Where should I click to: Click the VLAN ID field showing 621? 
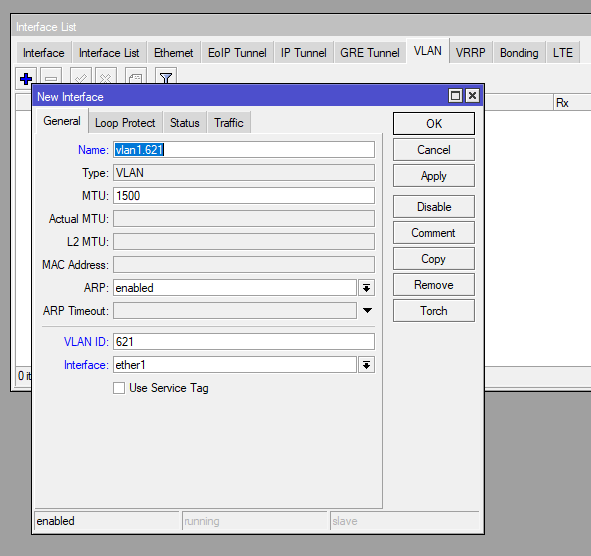[x=244, y=342]
